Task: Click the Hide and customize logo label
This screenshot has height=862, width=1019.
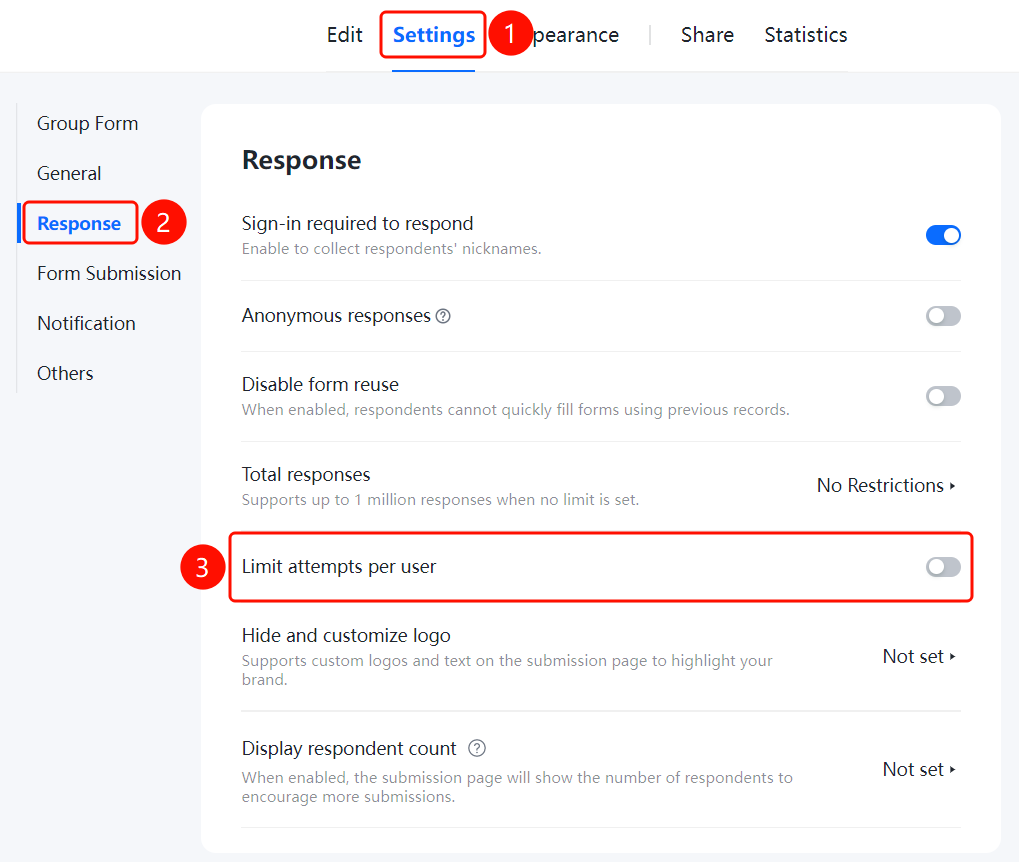Action: (x=346, y=635)
